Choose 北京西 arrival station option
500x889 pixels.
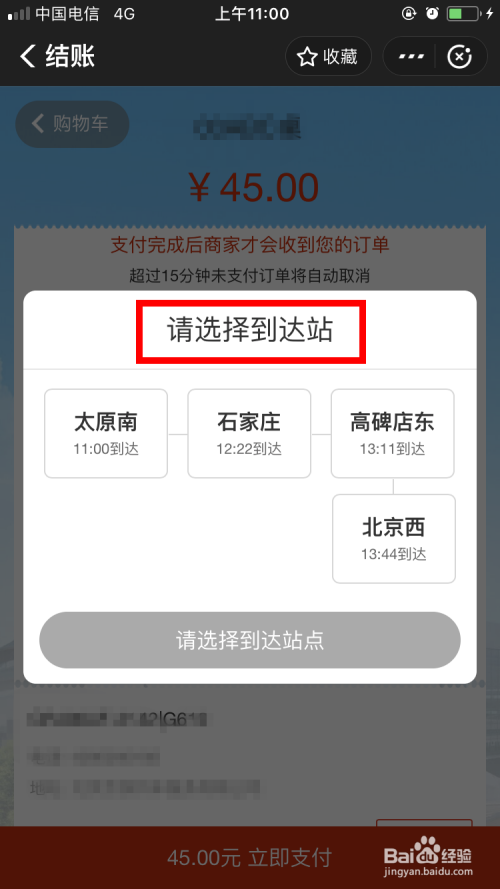(x=393, y=539)
